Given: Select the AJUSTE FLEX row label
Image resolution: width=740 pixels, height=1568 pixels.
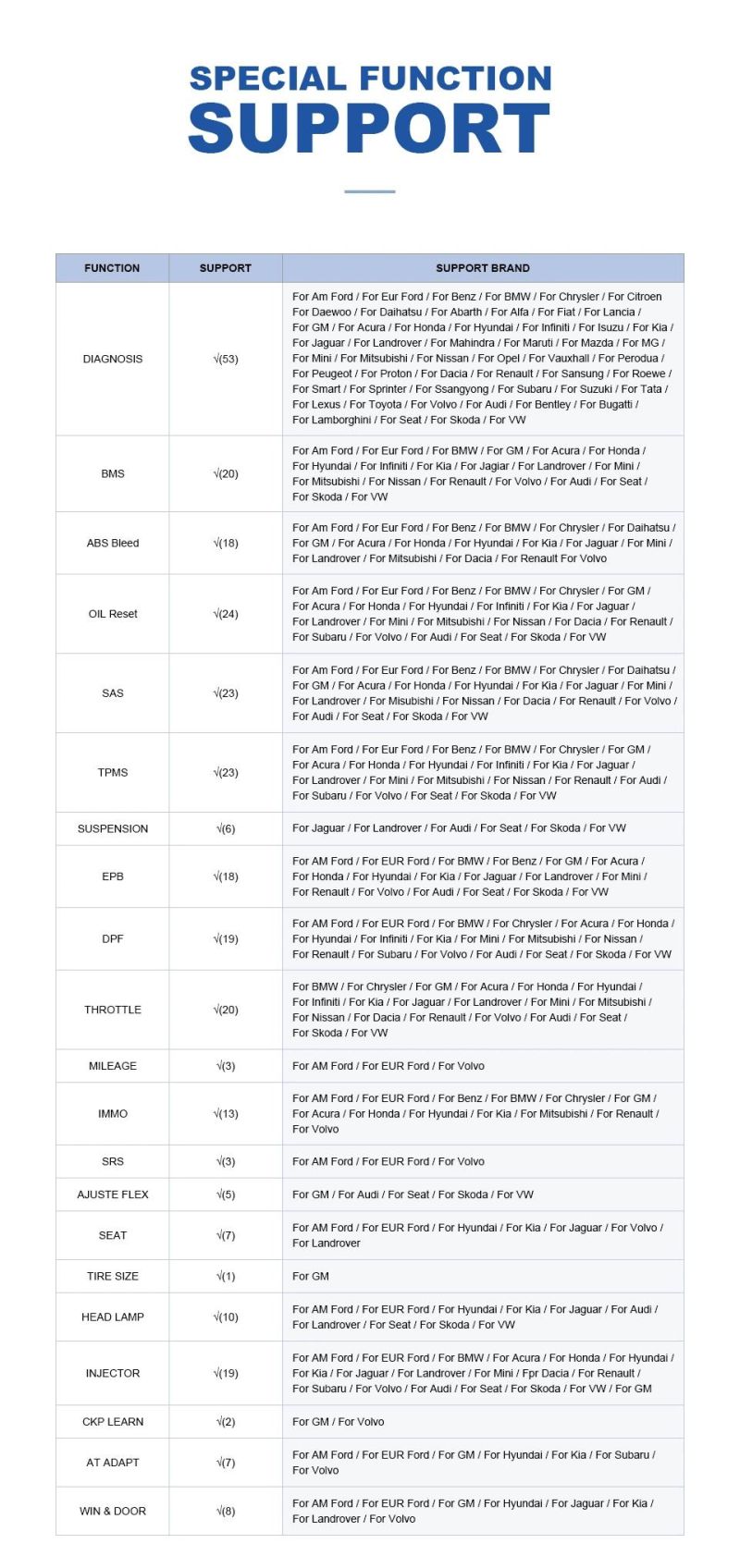Looking at the screenshot, I should click(113, 1194).
